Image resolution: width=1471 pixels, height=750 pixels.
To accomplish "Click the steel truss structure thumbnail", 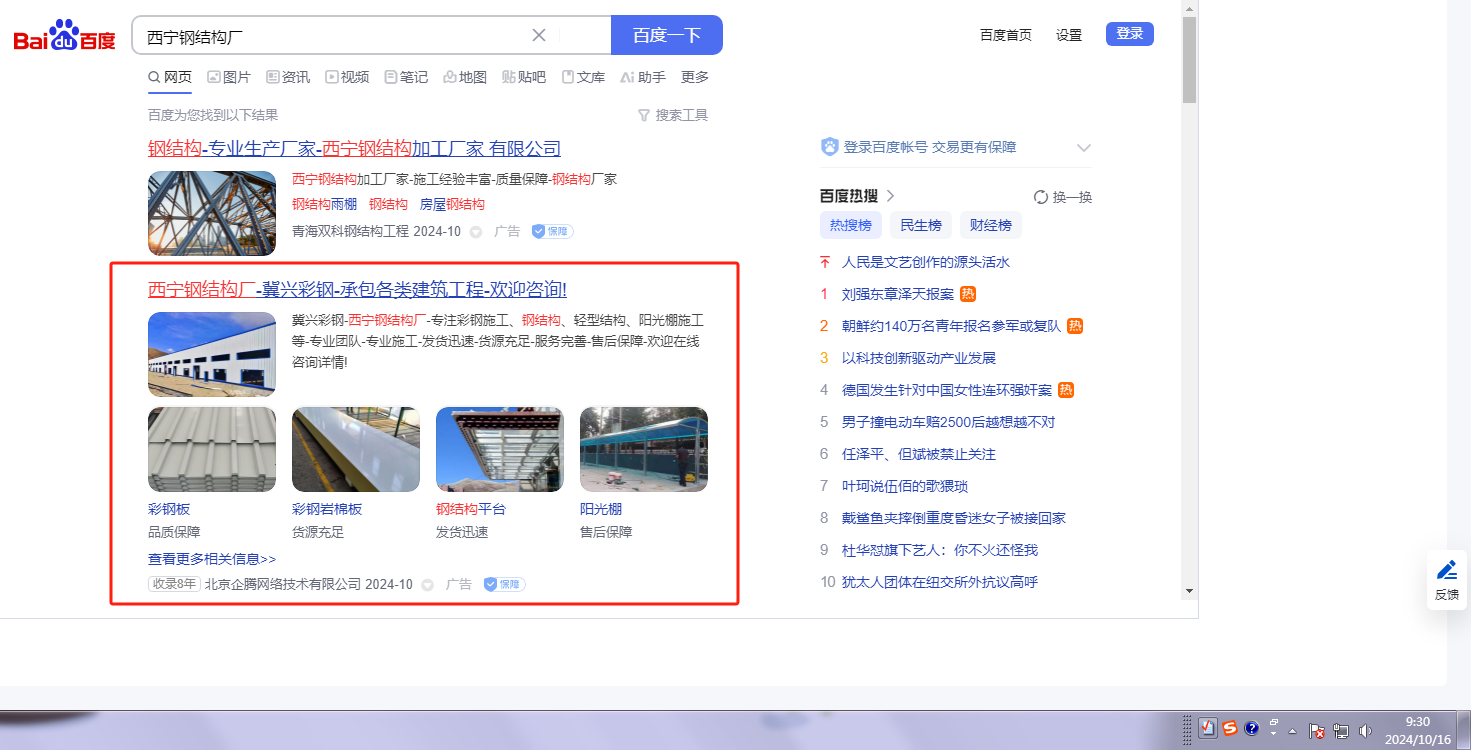I will click(212, 213).
